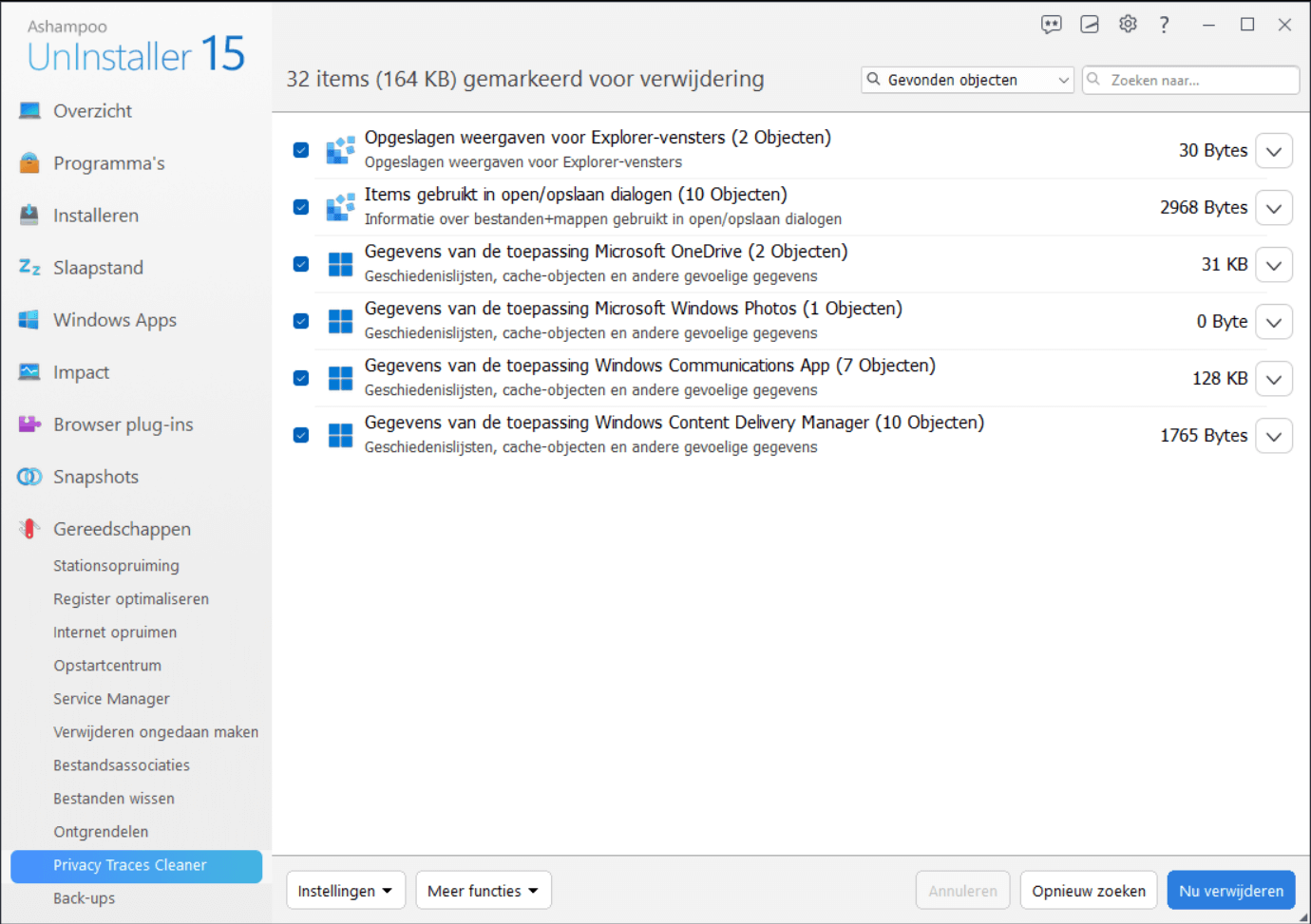Click the magnifier icon in Zoeken naar field
The width and height of the screenshot is (1311, 924).
[1093, 80]
